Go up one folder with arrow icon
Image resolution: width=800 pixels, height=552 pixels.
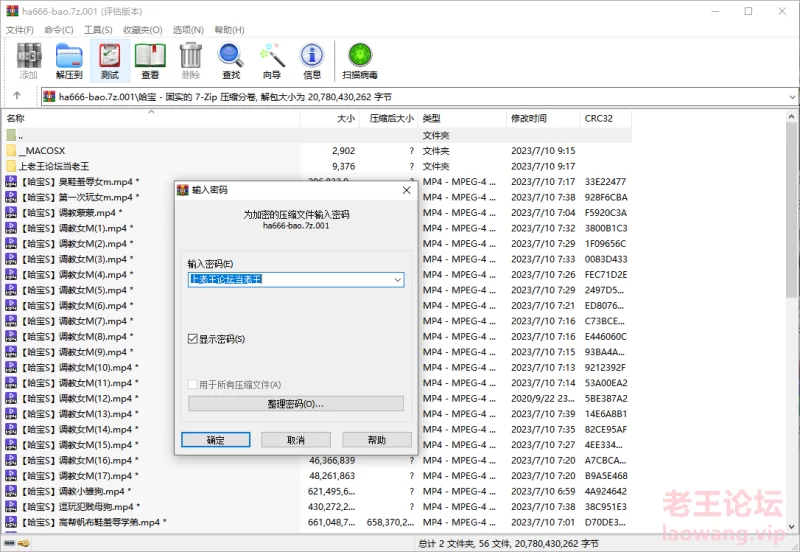[17, 95]
